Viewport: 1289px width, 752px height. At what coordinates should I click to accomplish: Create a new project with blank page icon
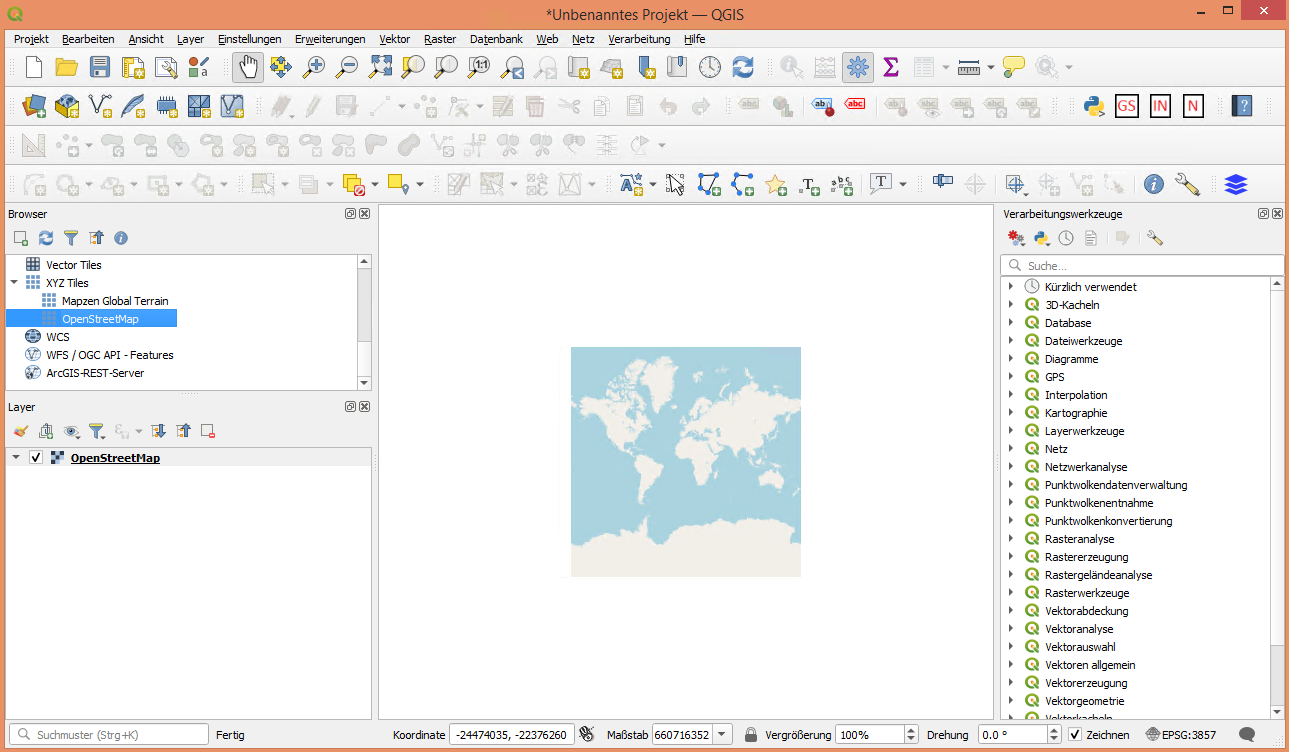[x=34, y=67]
